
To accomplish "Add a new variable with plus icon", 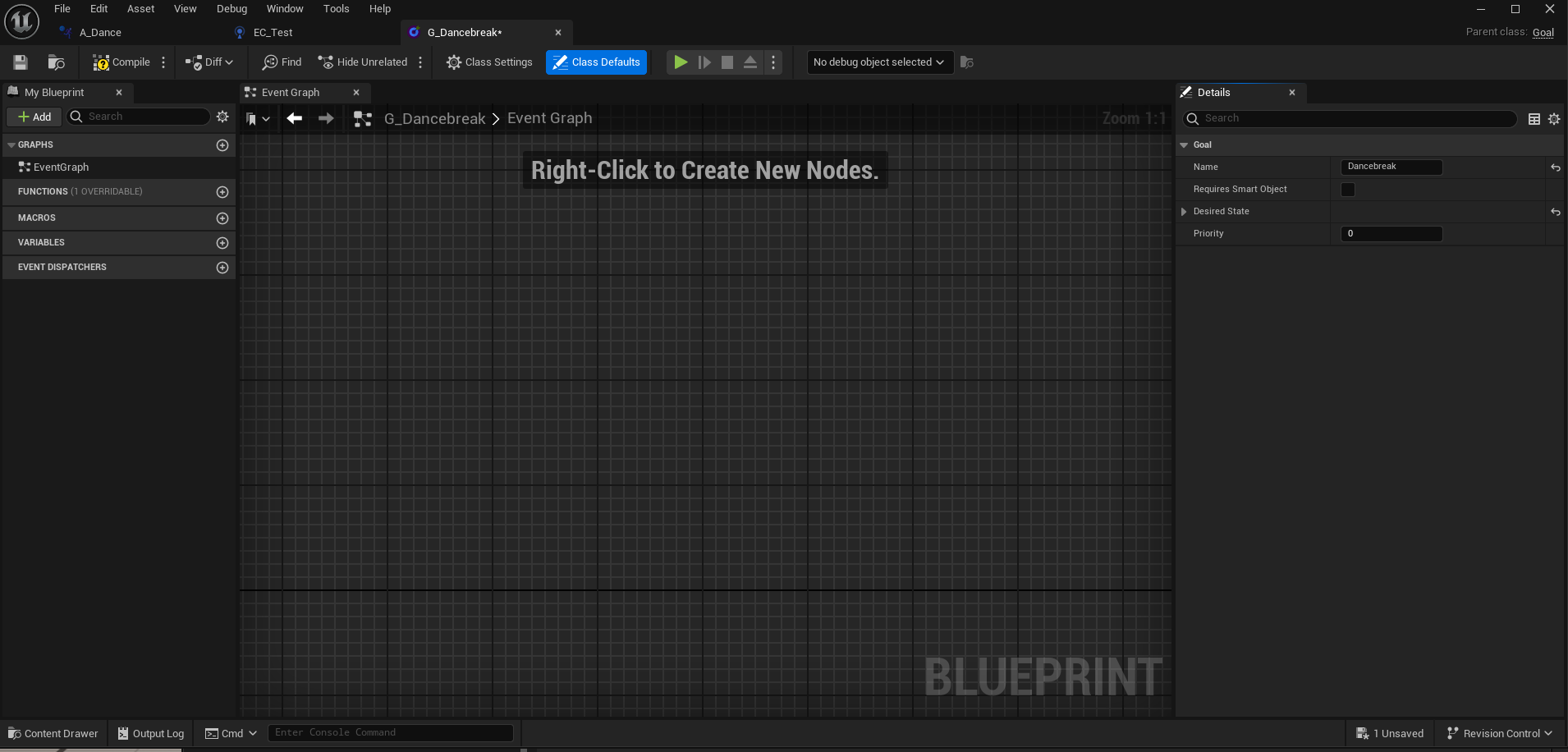I will coord(222,243).
